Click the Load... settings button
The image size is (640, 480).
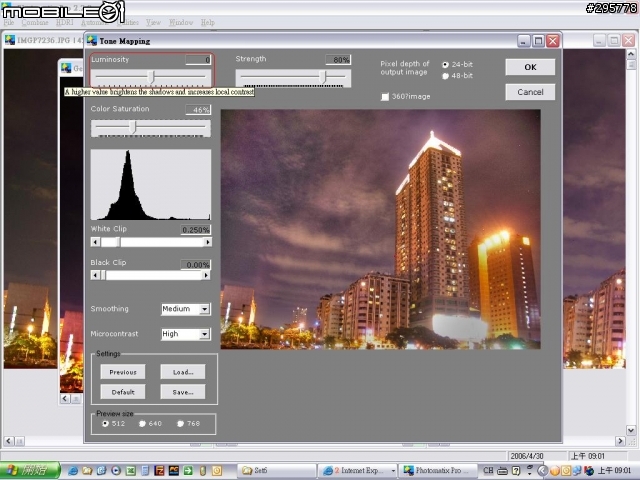183,372
